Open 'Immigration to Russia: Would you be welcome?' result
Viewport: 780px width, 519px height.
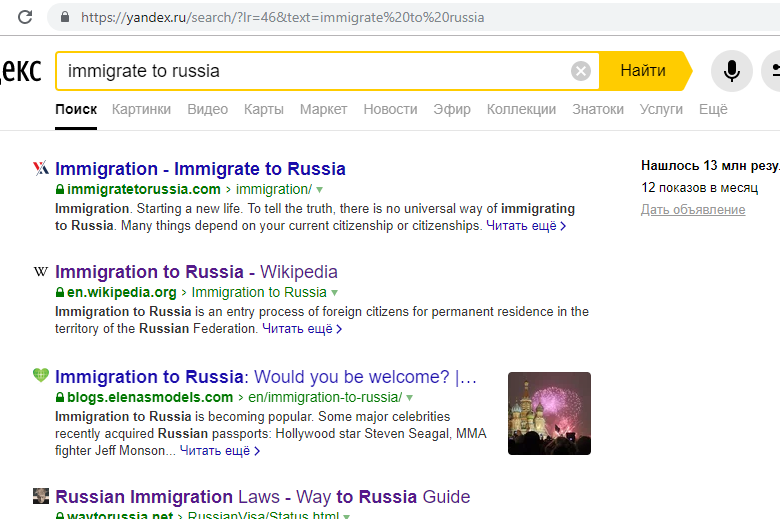(x=266, y=377)
